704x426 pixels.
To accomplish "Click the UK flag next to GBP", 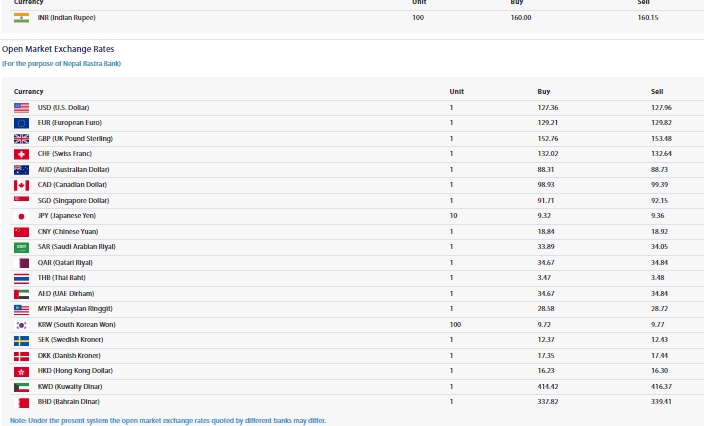I will click(21, 138).
